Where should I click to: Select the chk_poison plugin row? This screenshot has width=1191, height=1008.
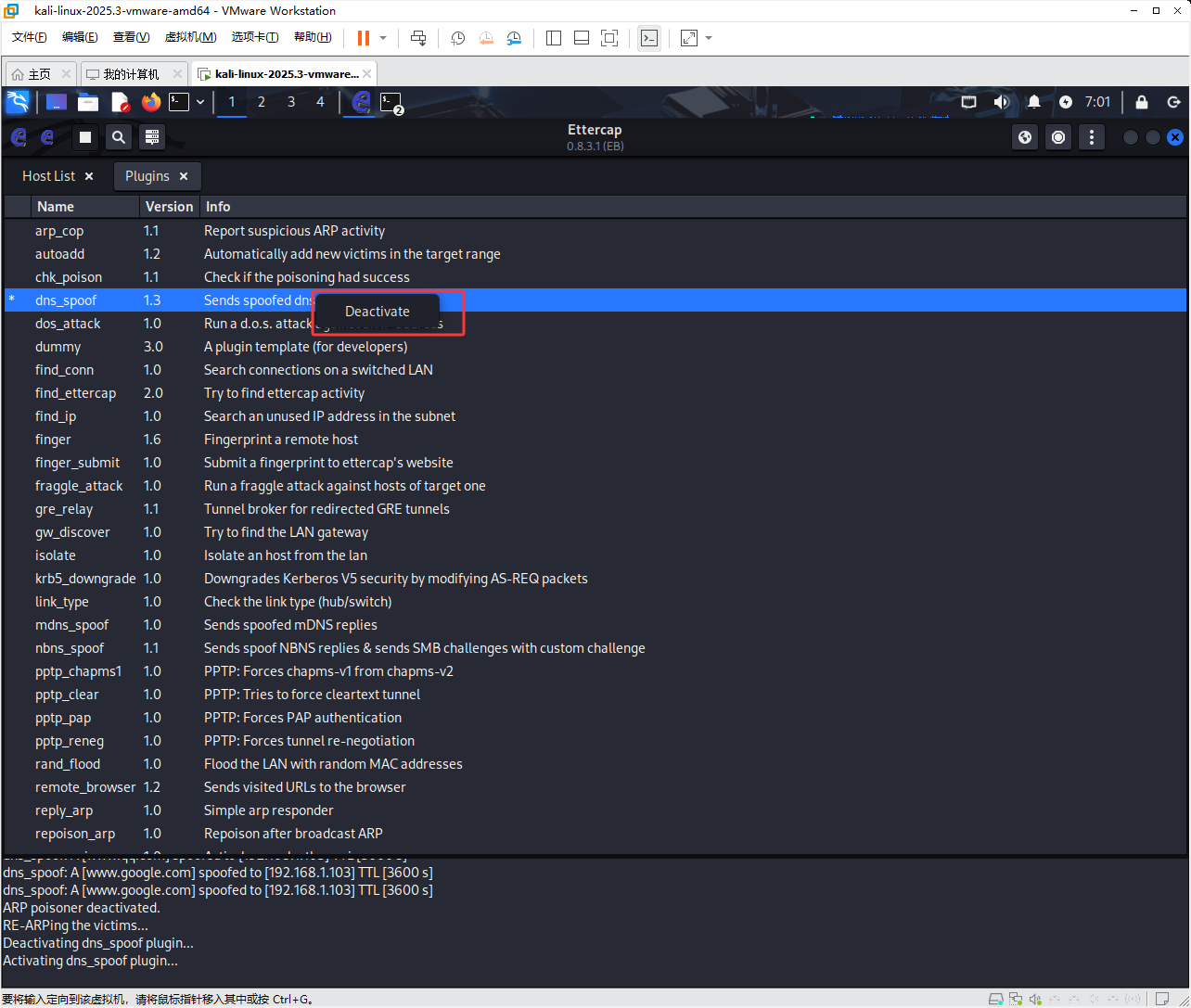(595, 277)
